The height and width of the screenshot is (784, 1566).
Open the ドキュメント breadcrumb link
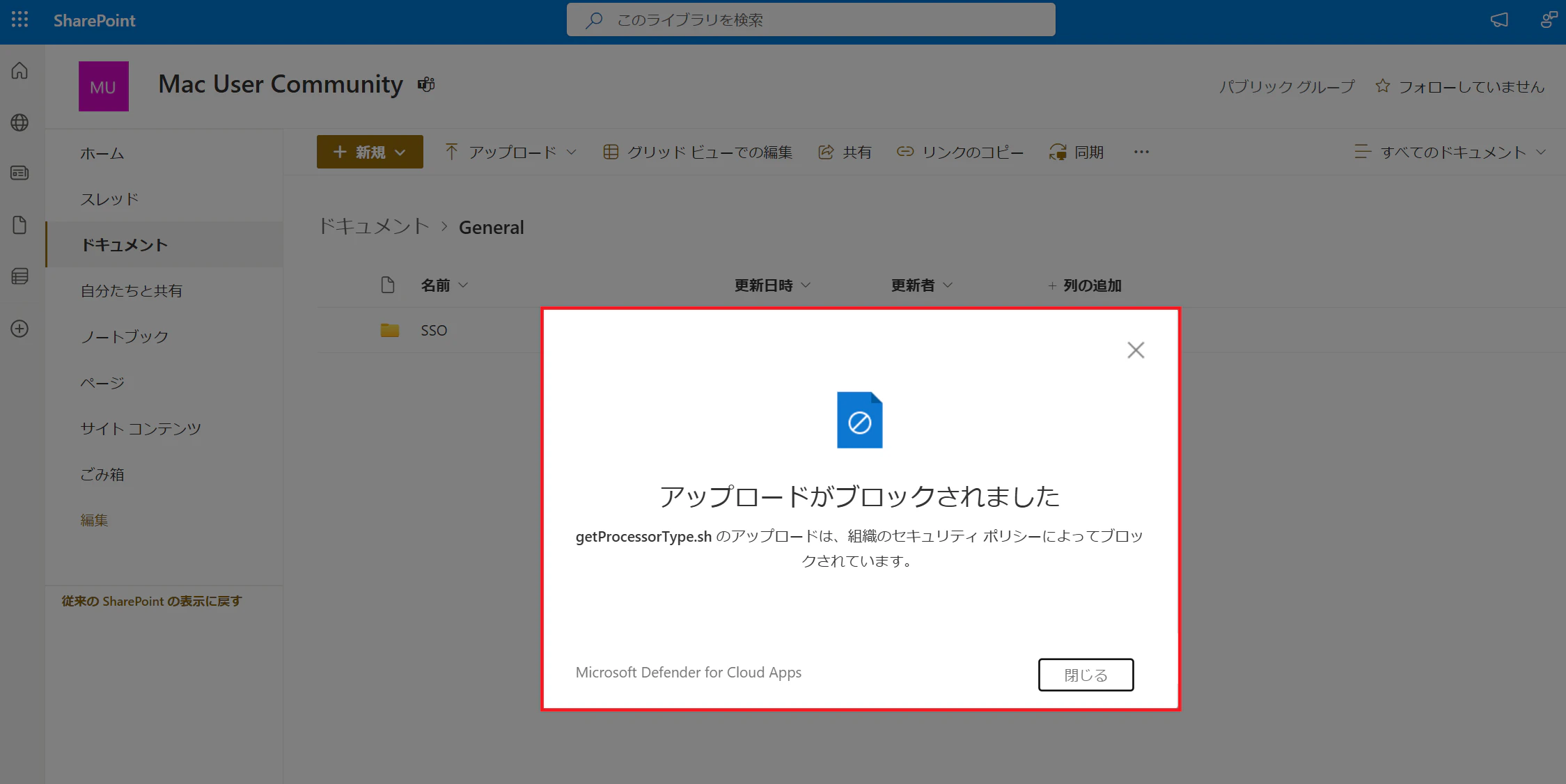coord(373,226)
